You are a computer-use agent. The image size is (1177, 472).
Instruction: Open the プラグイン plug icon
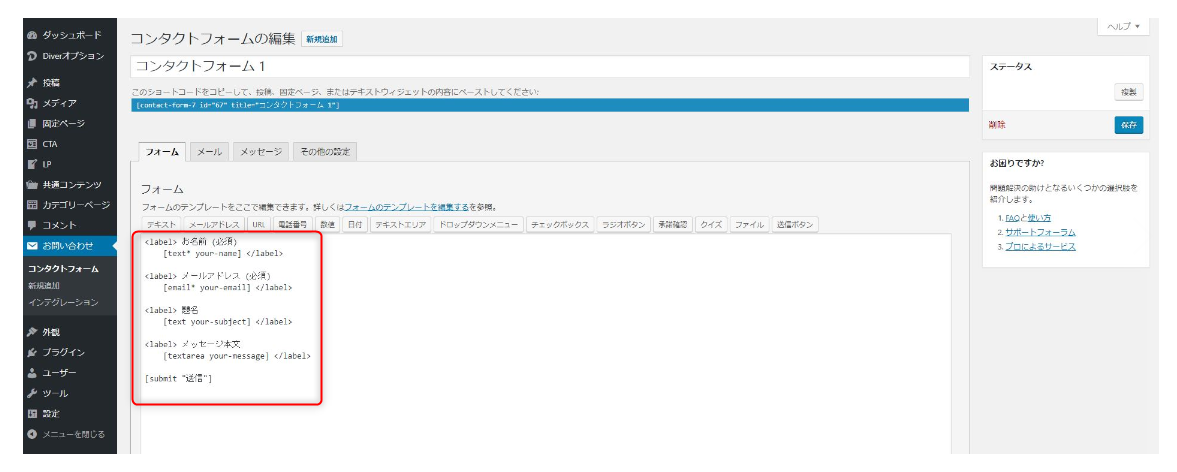(32, 352)
